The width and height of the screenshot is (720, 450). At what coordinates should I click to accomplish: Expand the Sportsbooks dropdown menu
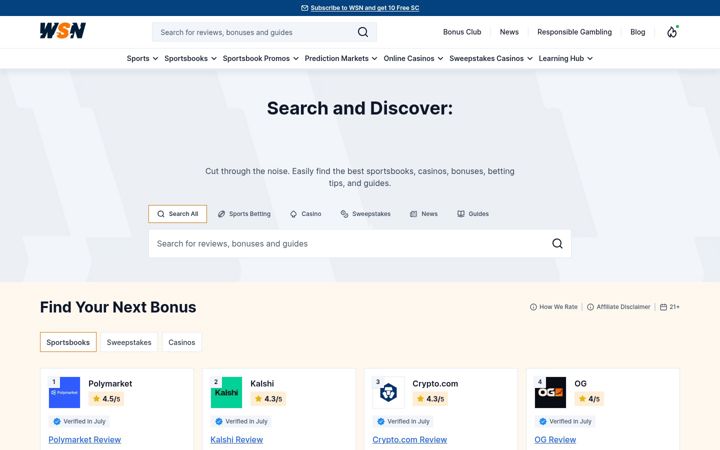coord(190,58)
